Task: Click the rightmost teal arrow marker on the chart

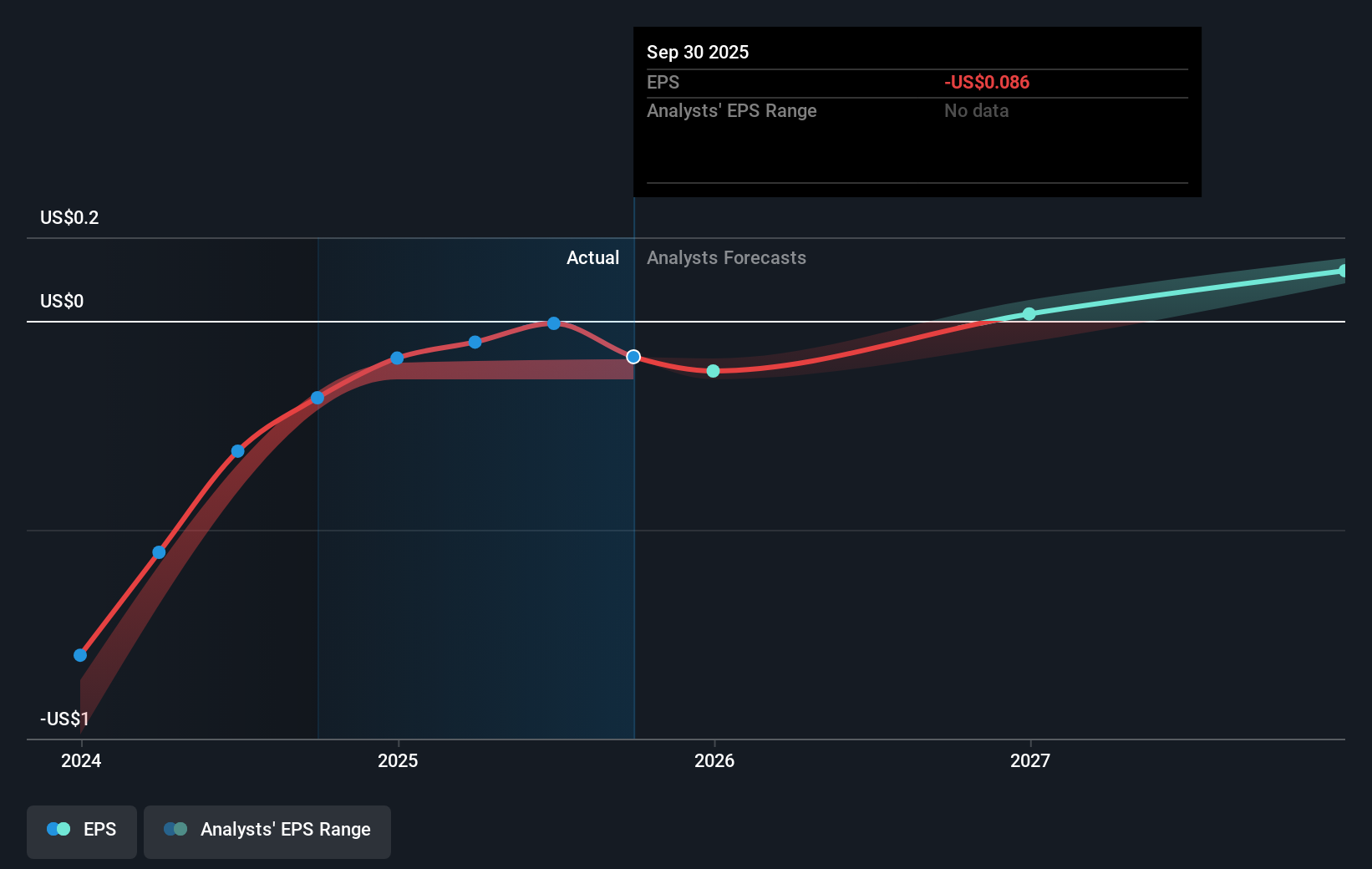Action: (x=1342, y=269)
